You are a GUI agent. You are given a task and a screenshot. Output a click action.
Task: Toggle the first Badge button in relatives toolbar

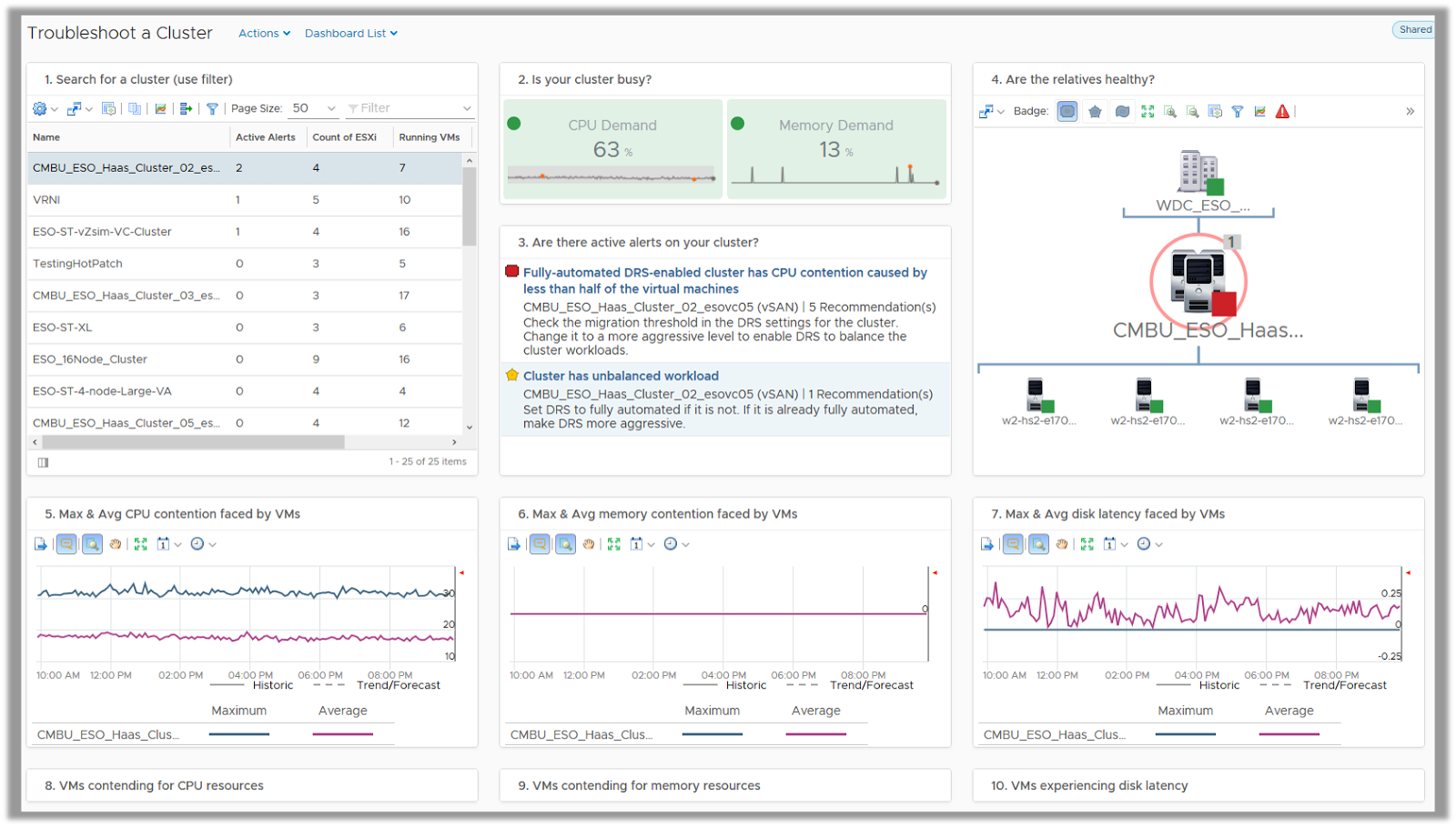tap(1067, 112)
